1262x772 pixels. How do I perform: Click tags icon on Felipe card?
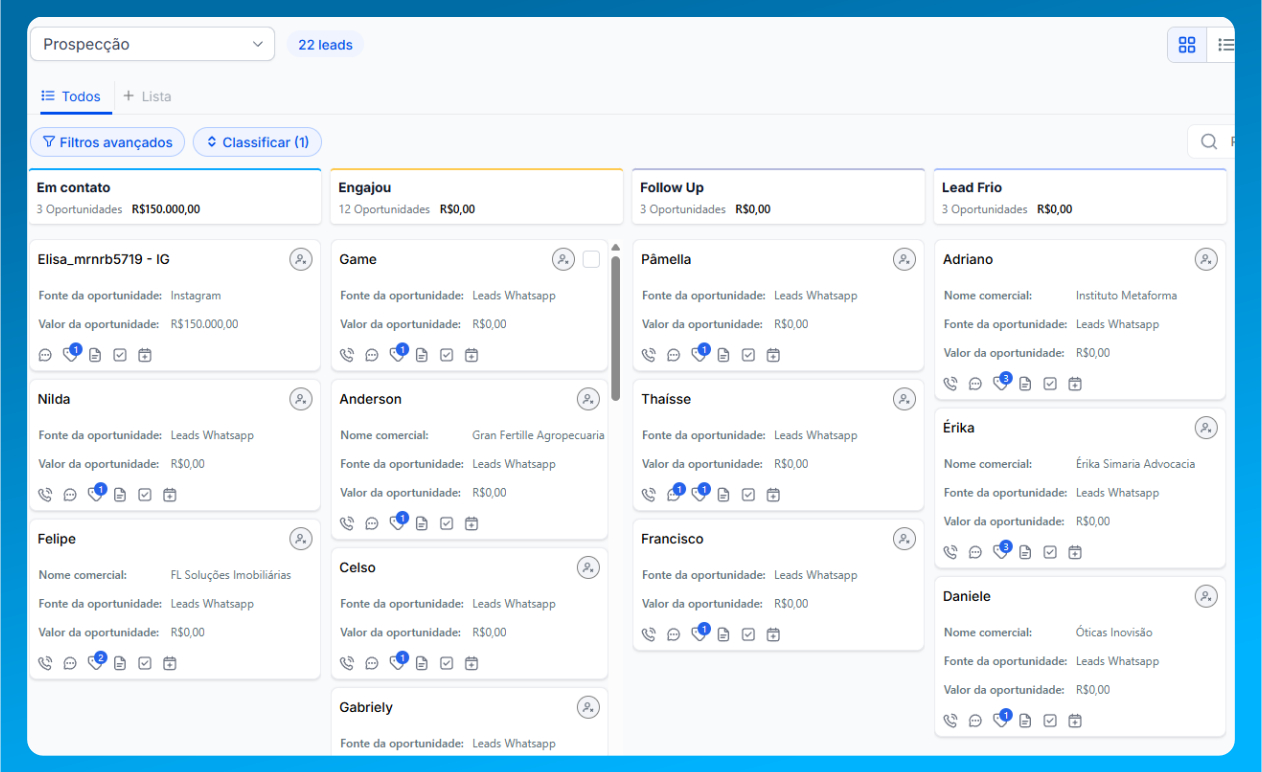click(x=95, y=663)
